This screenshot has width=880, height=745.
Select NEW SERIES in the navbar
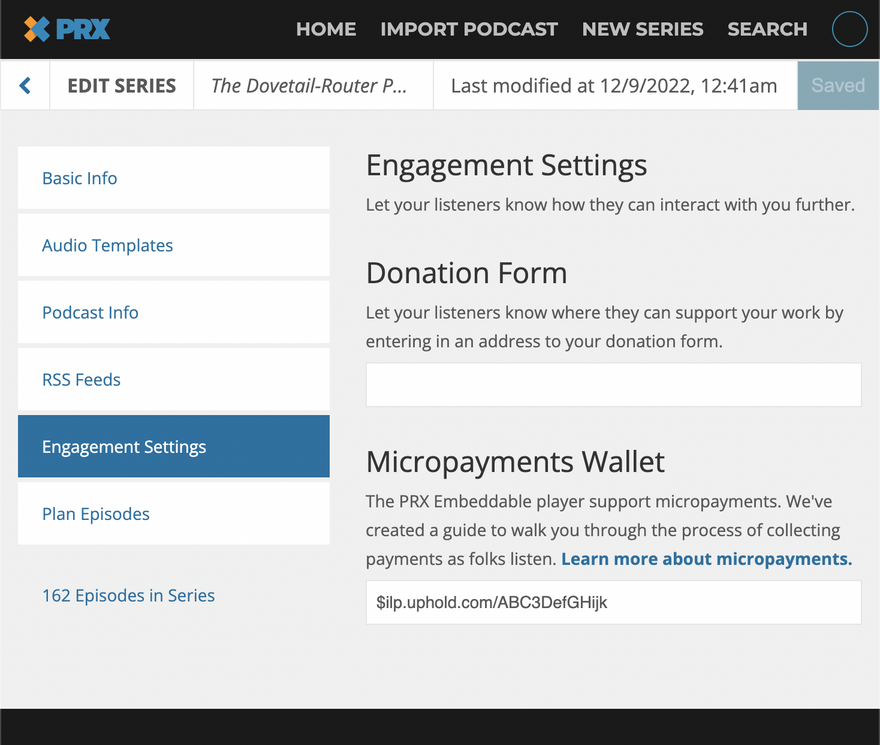(642, 29)
